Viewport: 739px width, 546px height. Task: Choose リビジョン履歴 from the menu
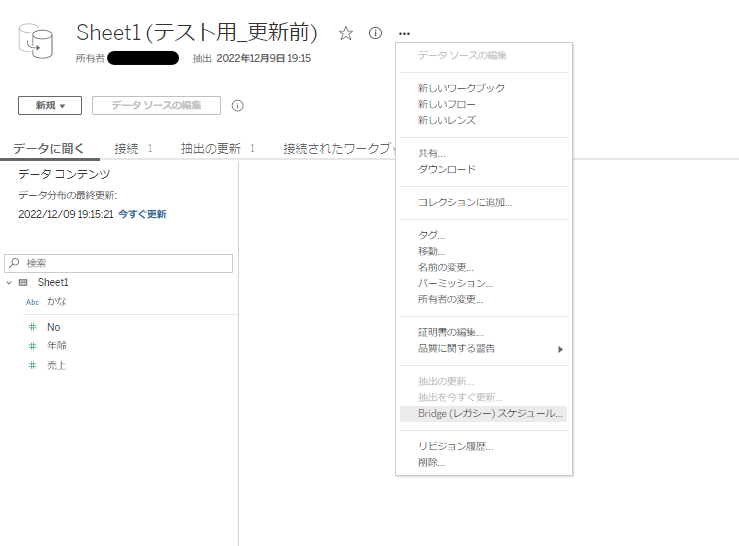pyautogui.click(x=455, y=446)
